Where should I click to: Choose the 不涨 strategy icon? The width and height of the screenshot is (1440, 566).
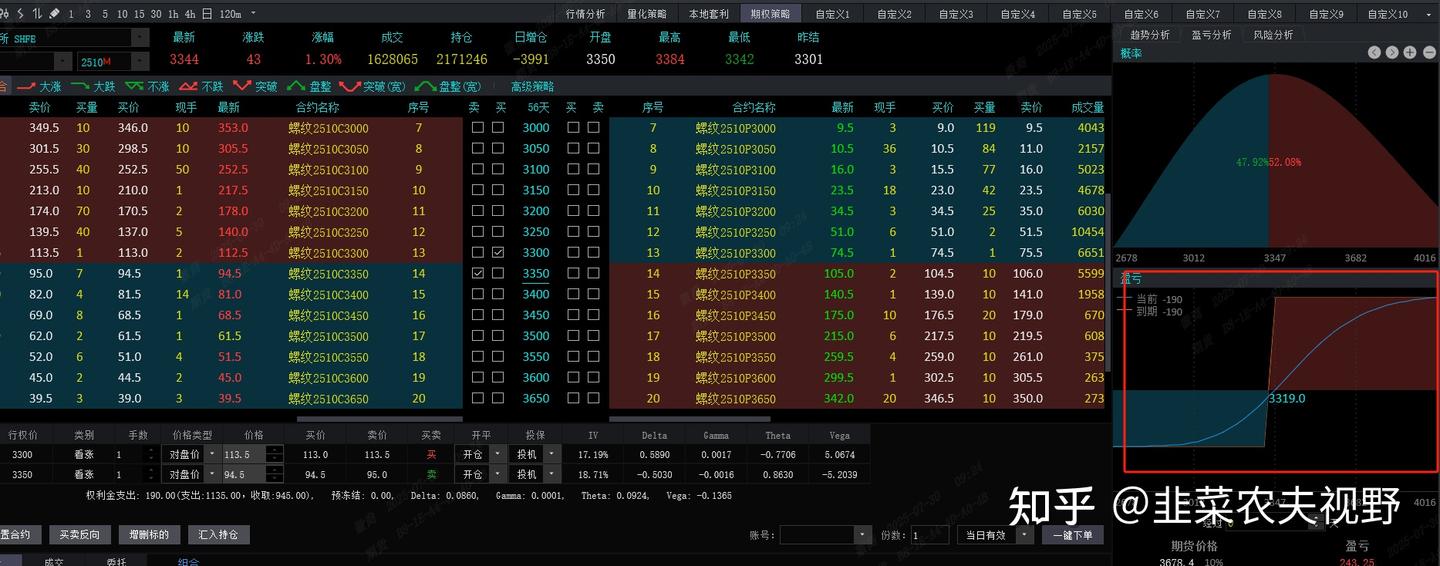pos(148,87)
